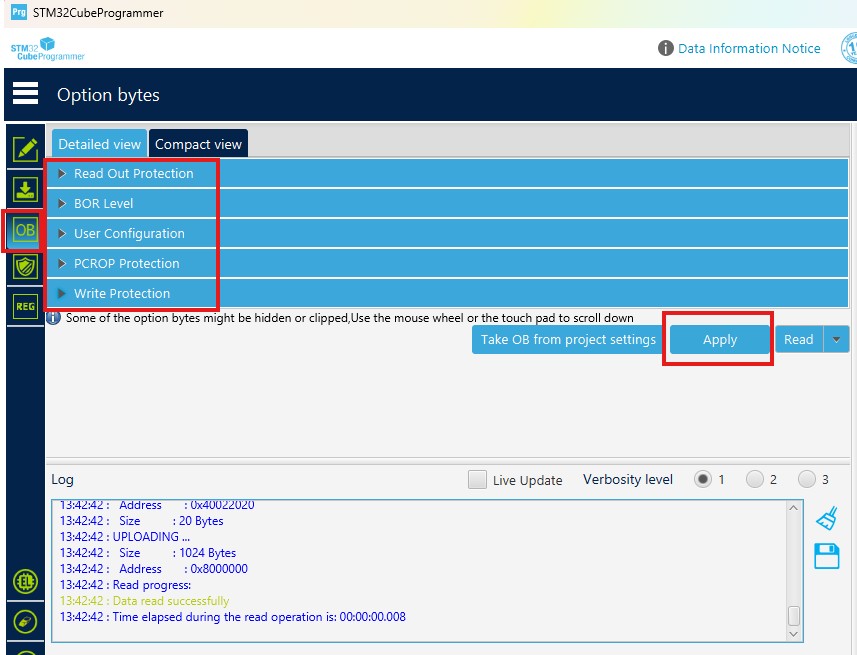Click the info icon beside Data Information Notice

tap(667, 48)
